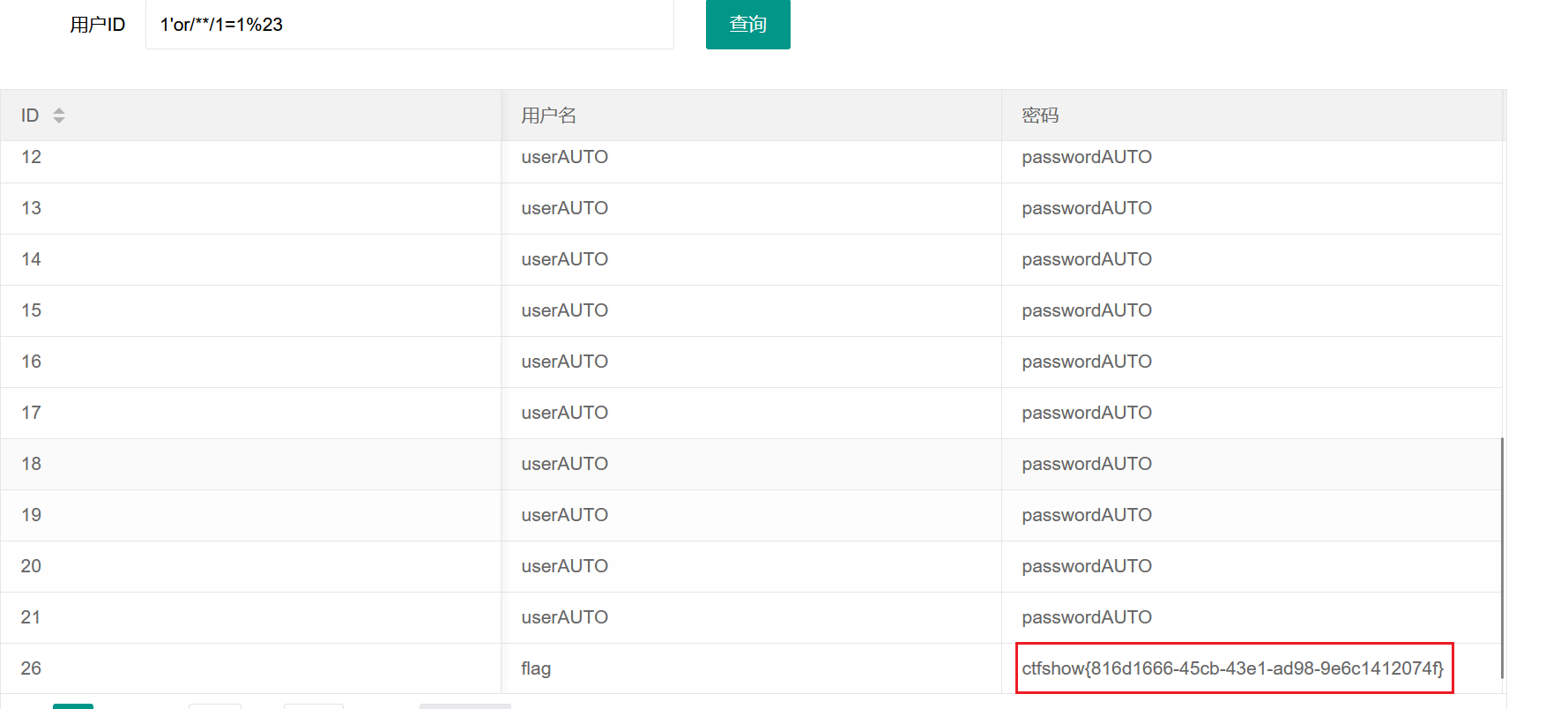The image size is (1568, 709).
Task: Select ID cell 13
Action: tap(32, 208)
